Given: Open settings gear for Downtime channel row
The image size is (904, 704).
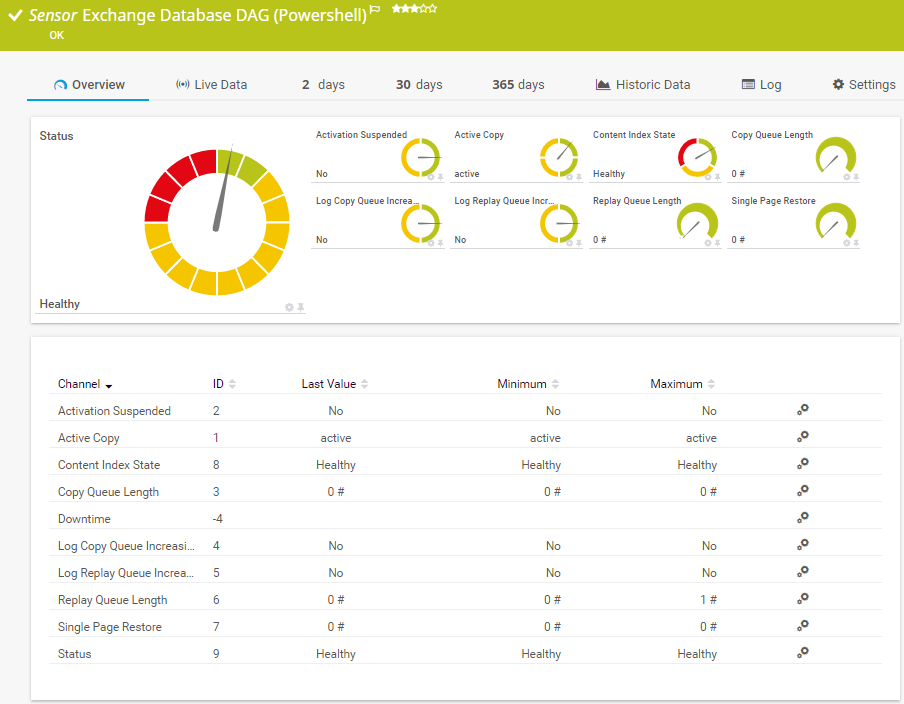Looking at the screenshot, I should 802,518.
